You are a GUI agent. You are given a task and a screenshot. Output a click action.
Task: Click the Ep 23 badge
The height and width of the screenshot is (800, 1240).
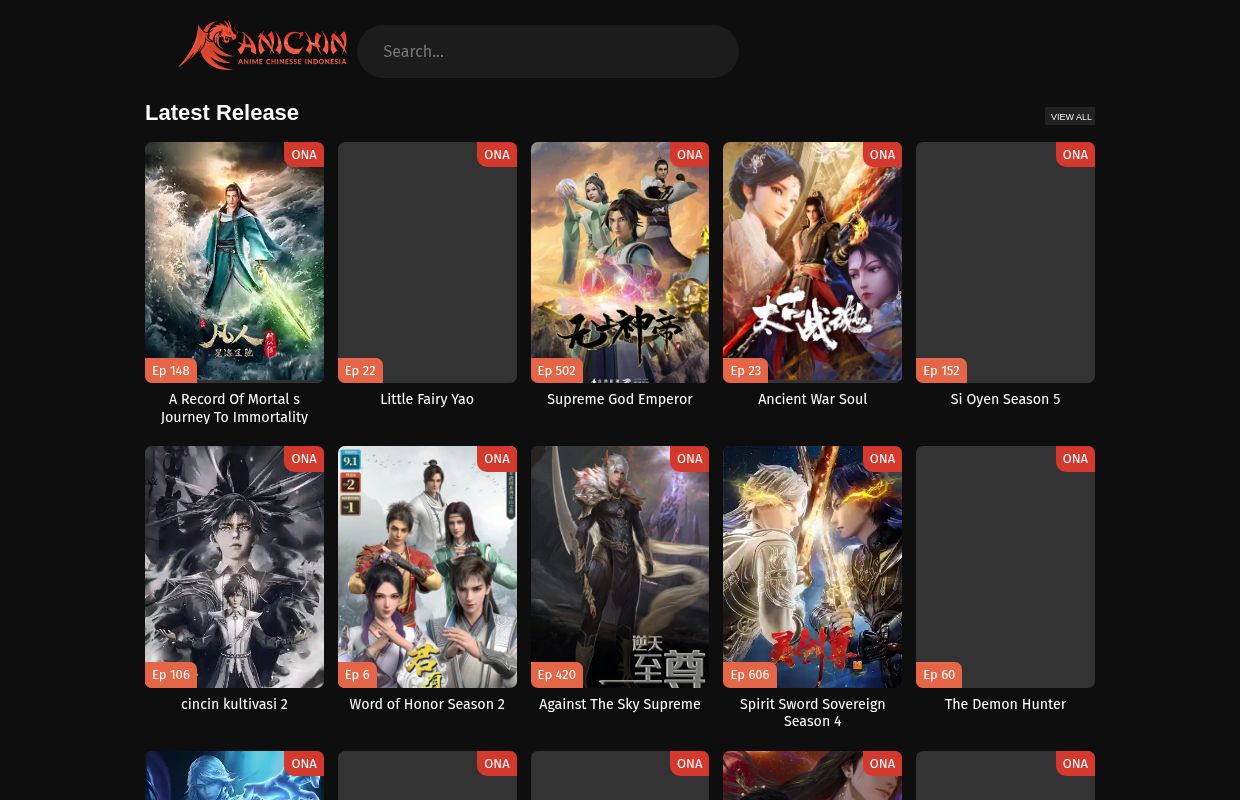(x=746, y=370)
